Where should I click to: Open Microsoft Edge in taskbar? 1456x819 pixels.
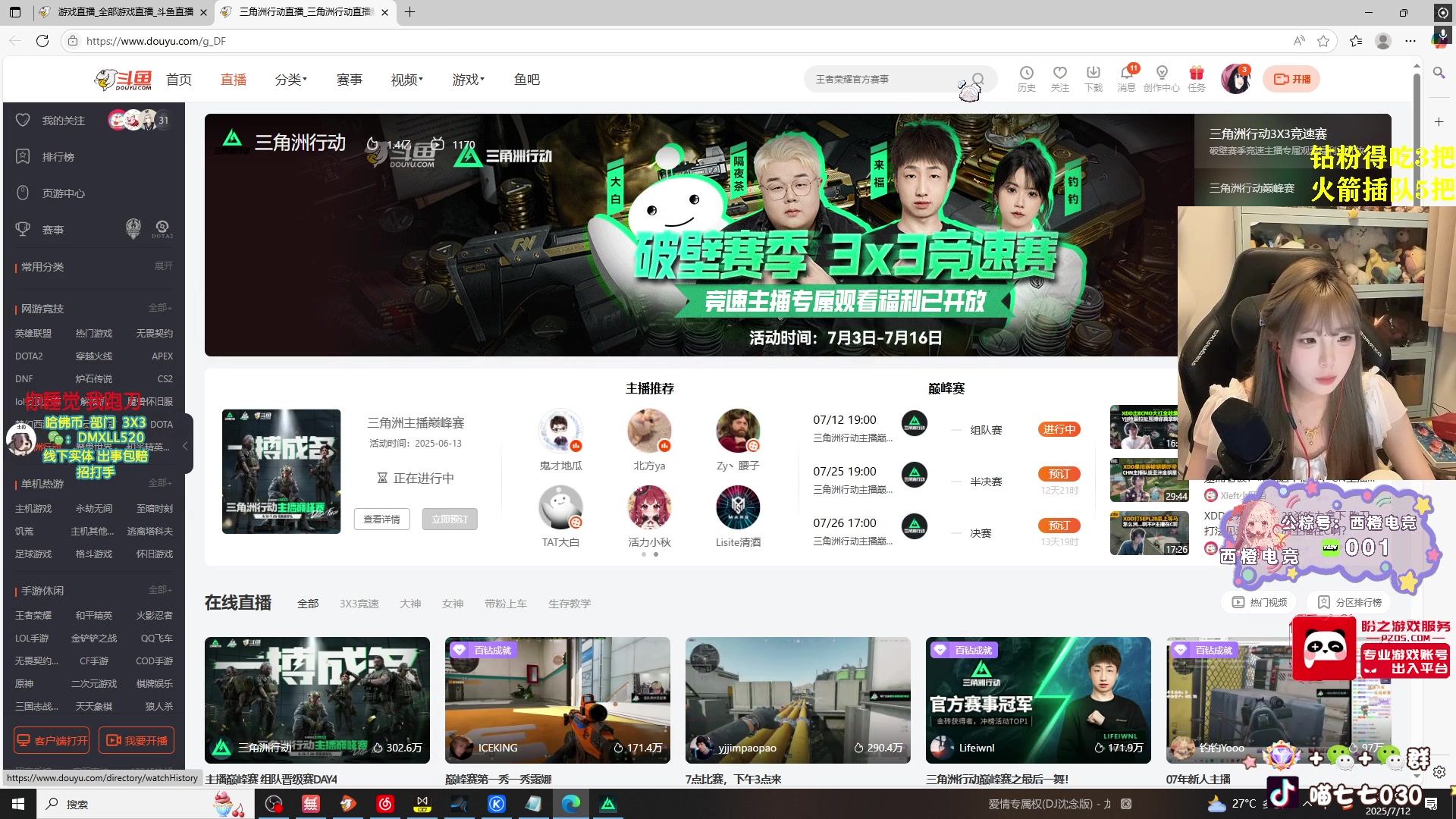(x=571, y=804)
